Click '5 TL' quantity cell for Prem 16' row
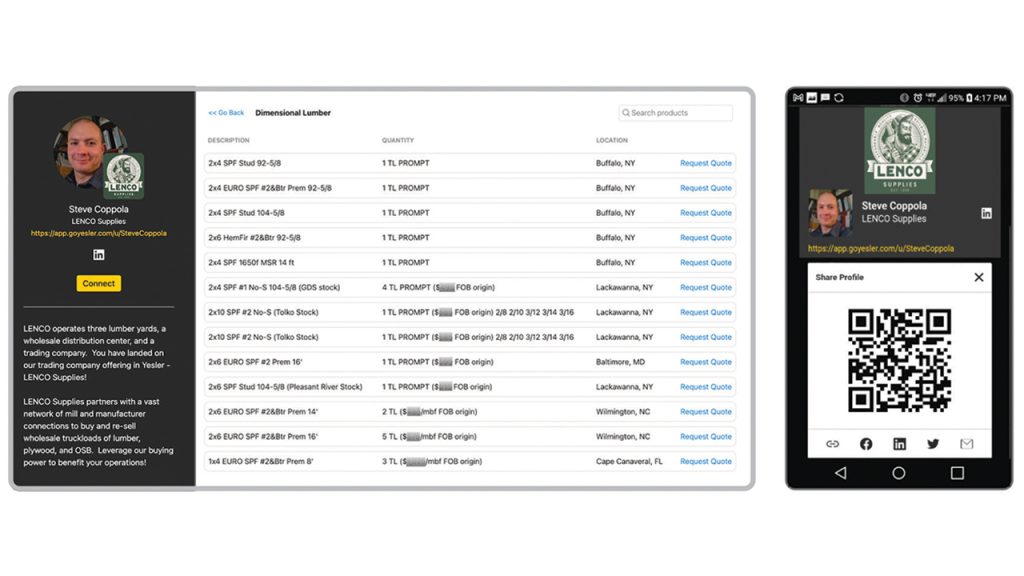Viewport: 1024px width, 576px height. click(429, 436)
